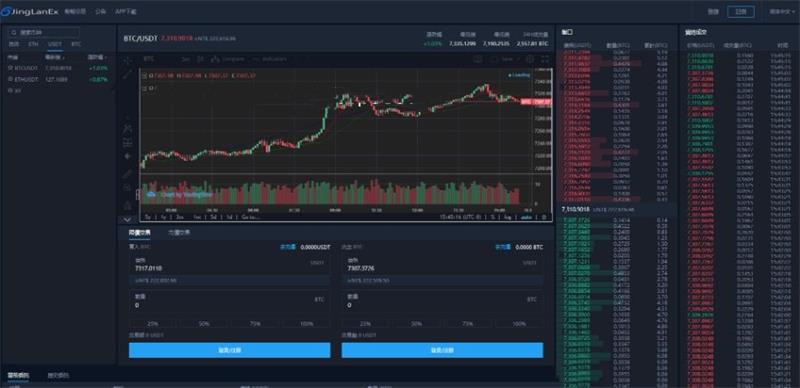The width and height of the screenshot is (800, 388).
Task: Open chart settings gear in the top toolbar
Action: (530, 59)
